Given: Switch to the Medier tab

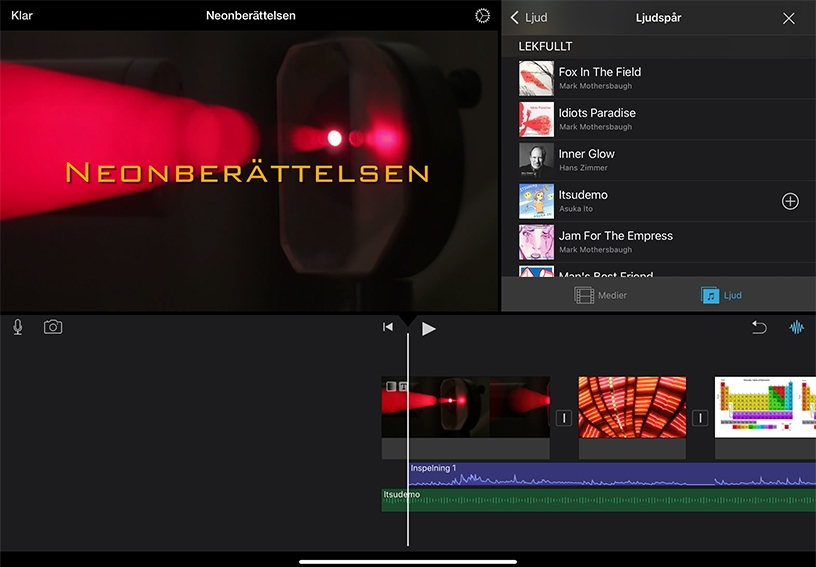Looking at the screenshot, I should 600,295.
